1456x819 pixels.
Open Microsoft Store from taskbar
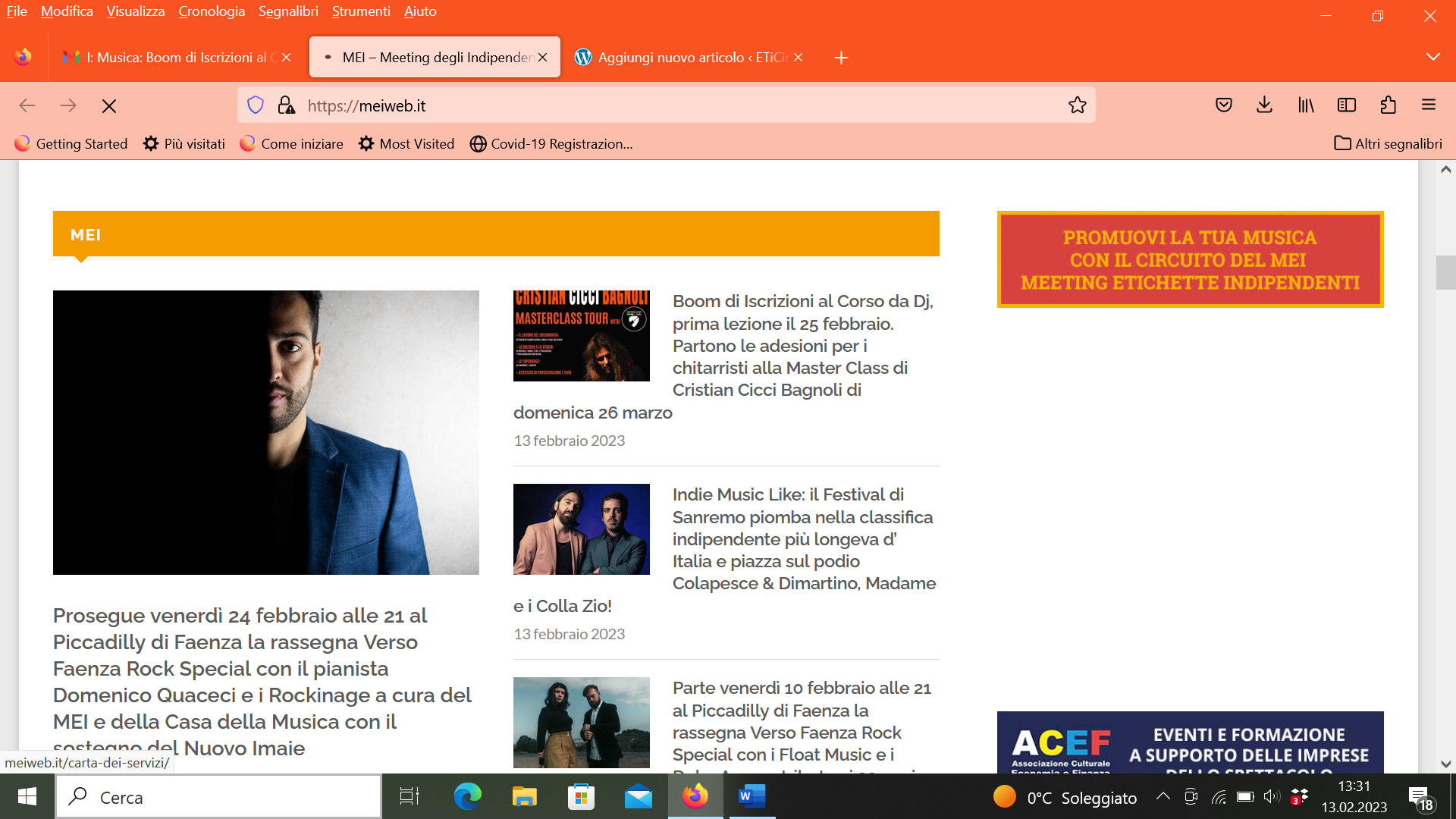click(582, 796)
